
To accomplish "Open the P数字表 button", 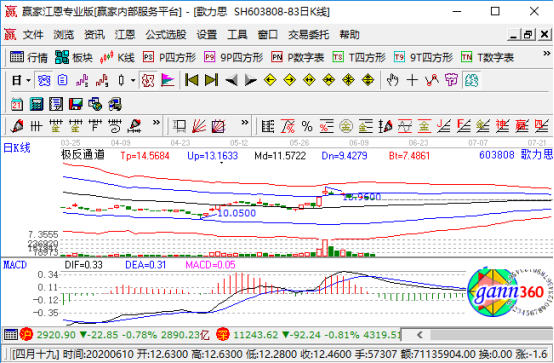I will point(297,57).
